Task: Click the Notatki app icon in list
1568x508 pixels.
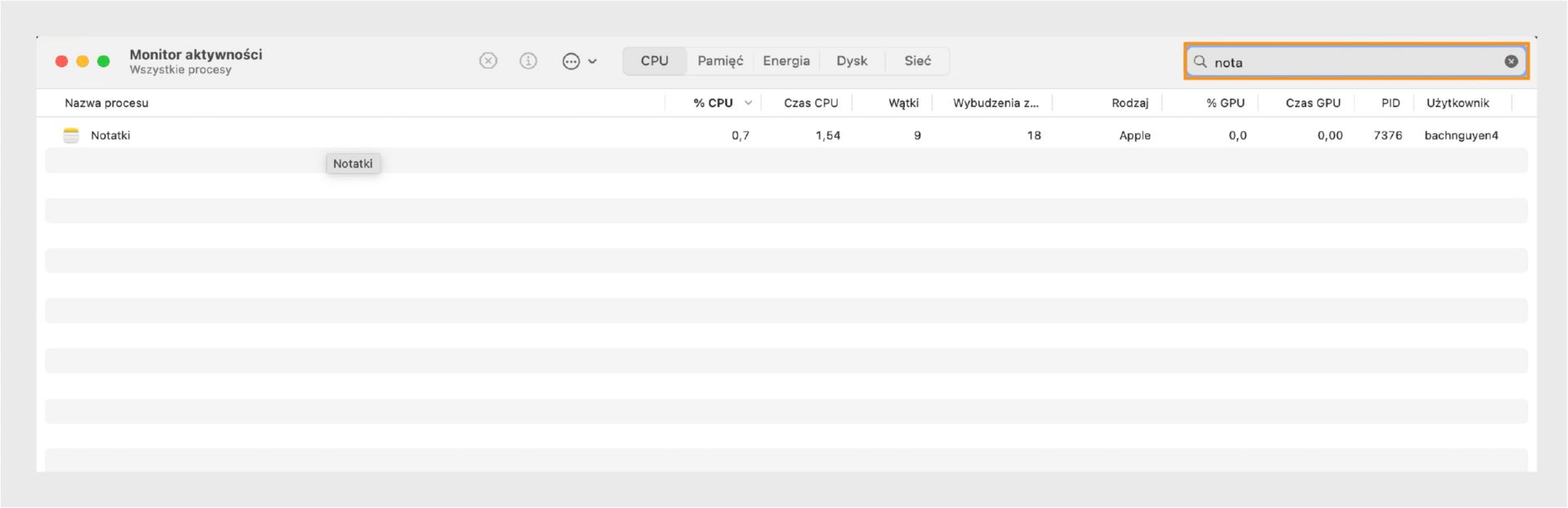Action: pyautogui.click(x=71, y=136)
